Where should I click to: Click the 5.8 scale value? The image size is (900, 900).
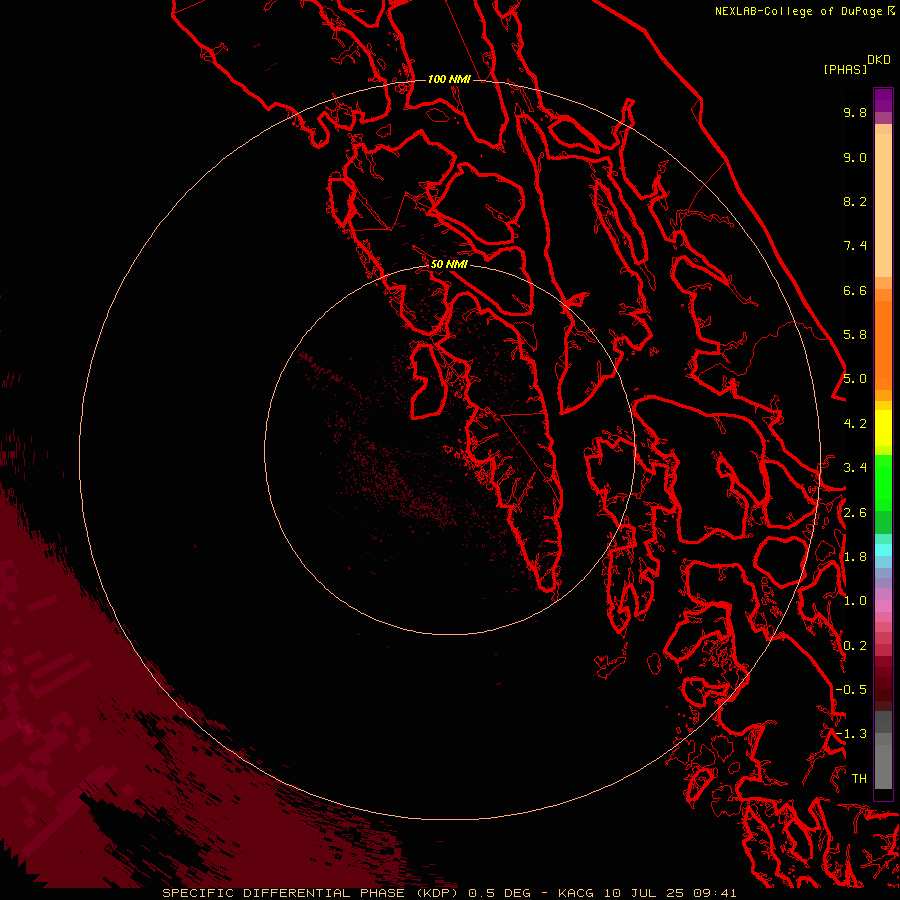point(855,335)
